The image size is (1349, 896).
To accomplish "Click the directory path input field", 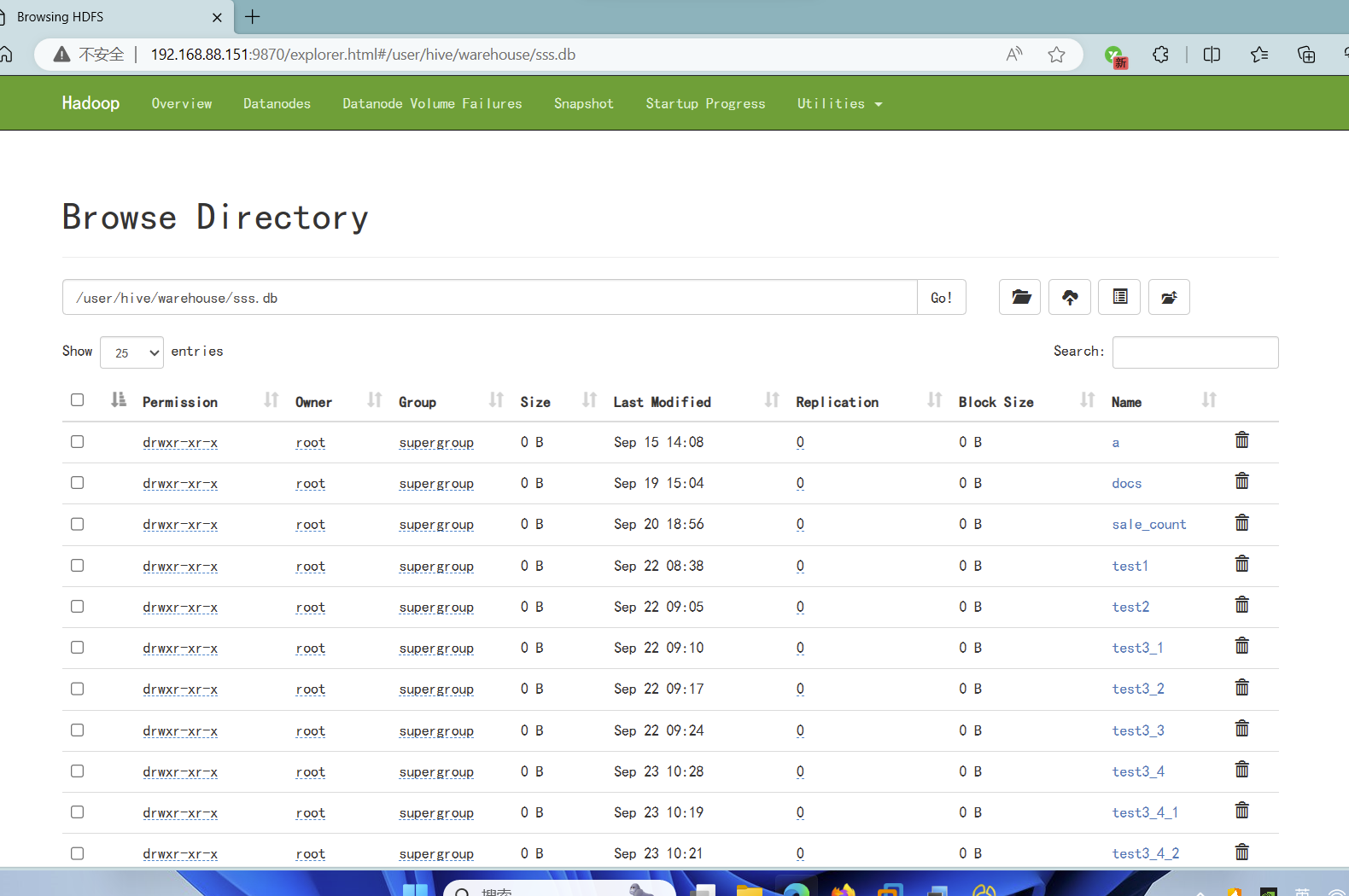I will [490, 298].
